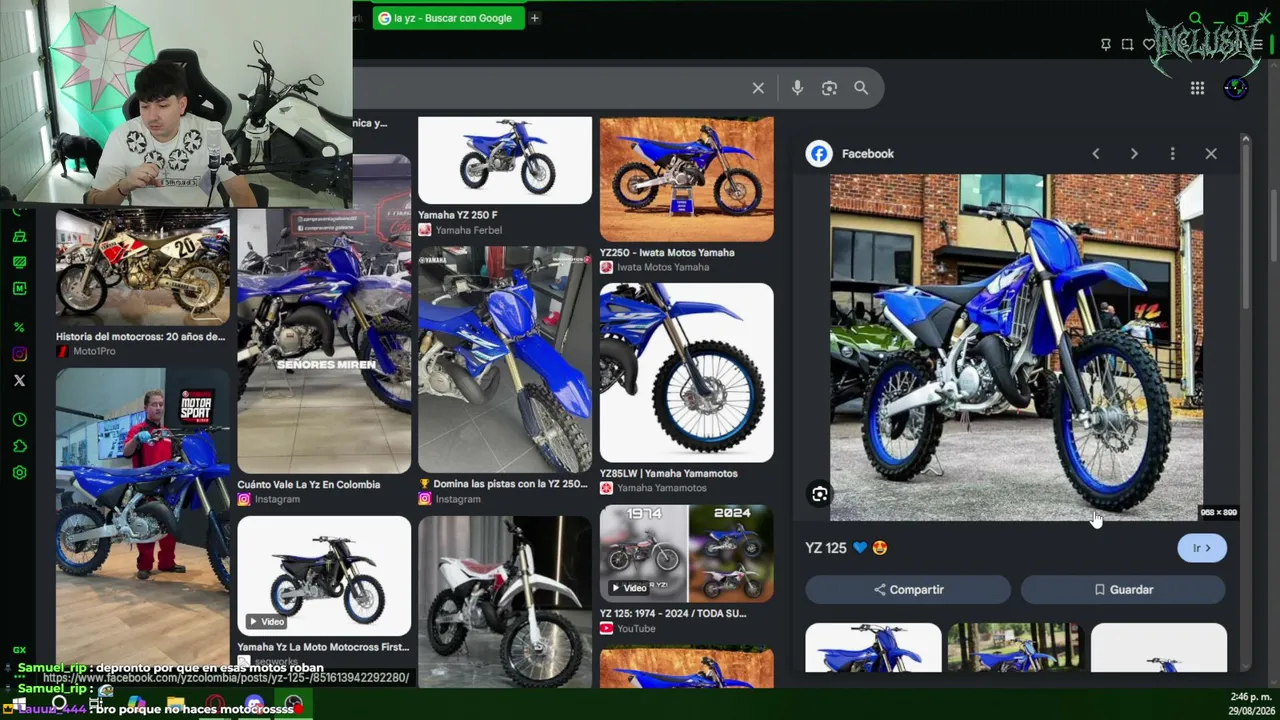The height and width of the screenshot is (720, 1280).
Task: Open the Google apps grid
Action: (1197, 88)
